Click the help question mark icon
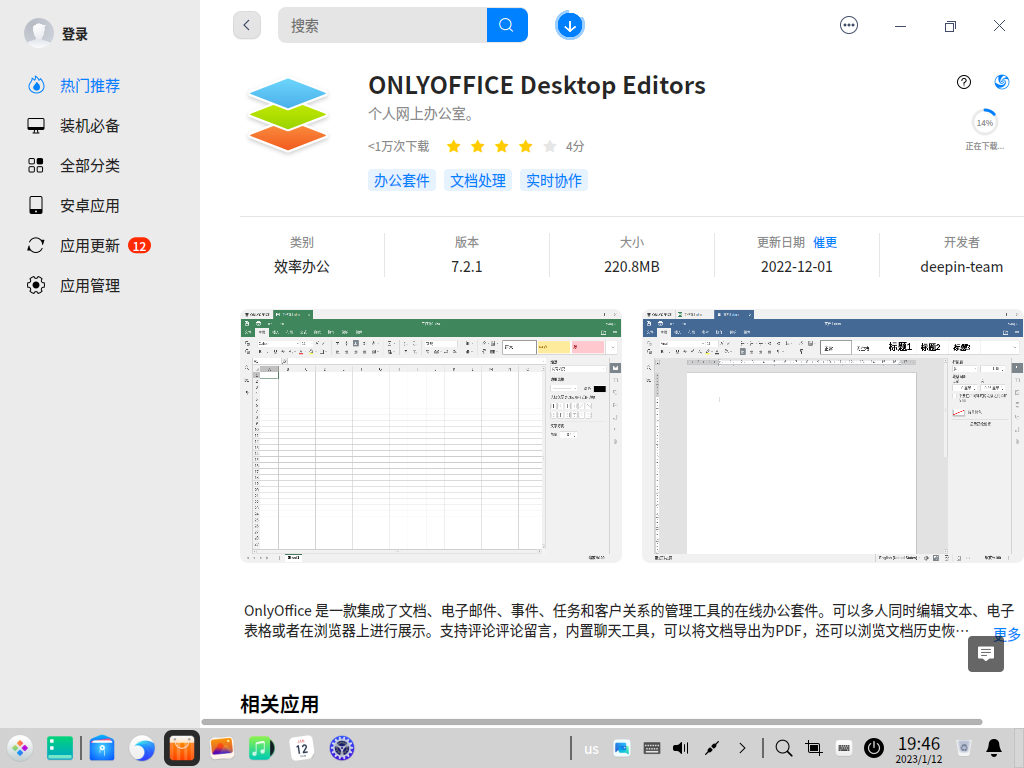 tap(963, 82)
